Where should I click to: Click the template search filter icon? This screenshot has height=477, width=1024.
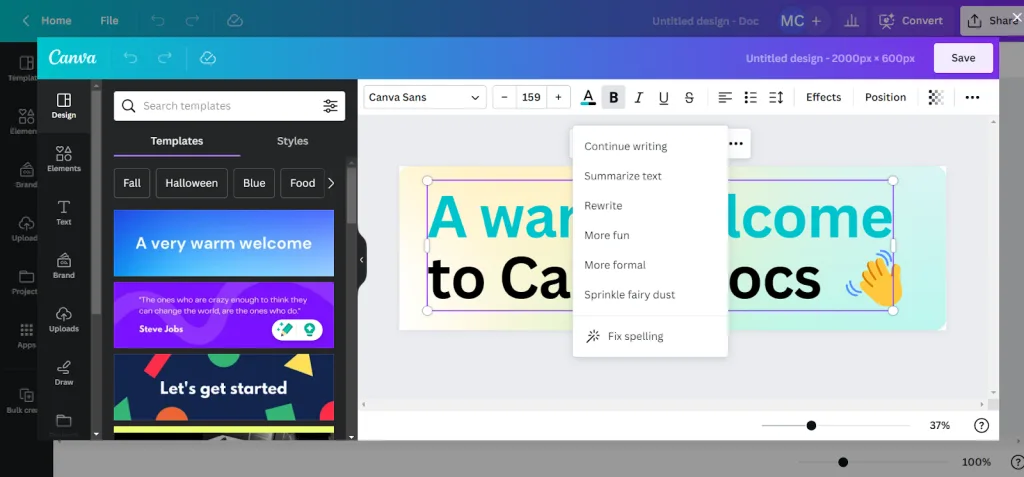tap(330, 106)
